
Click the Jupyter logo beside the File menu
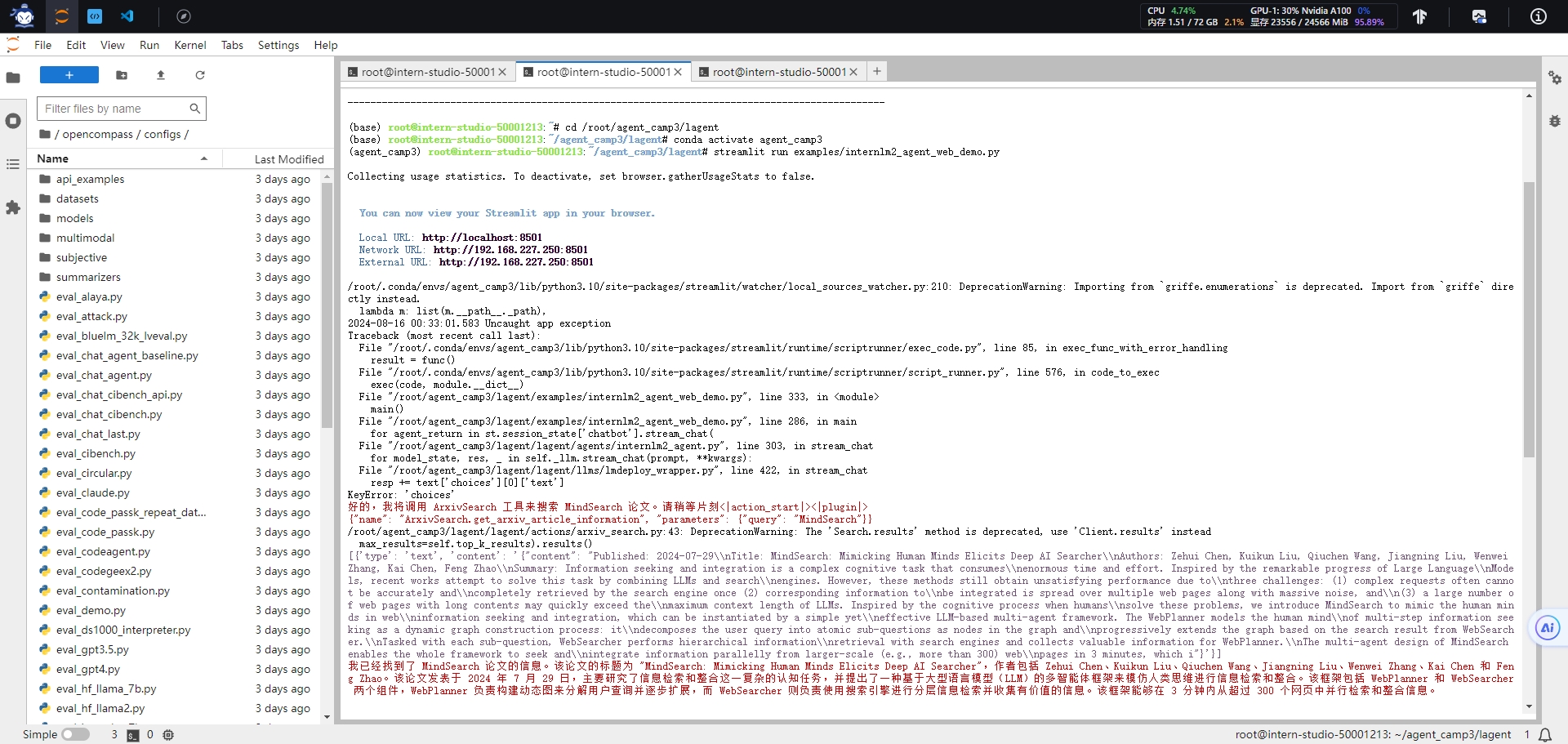coord(12,45)
